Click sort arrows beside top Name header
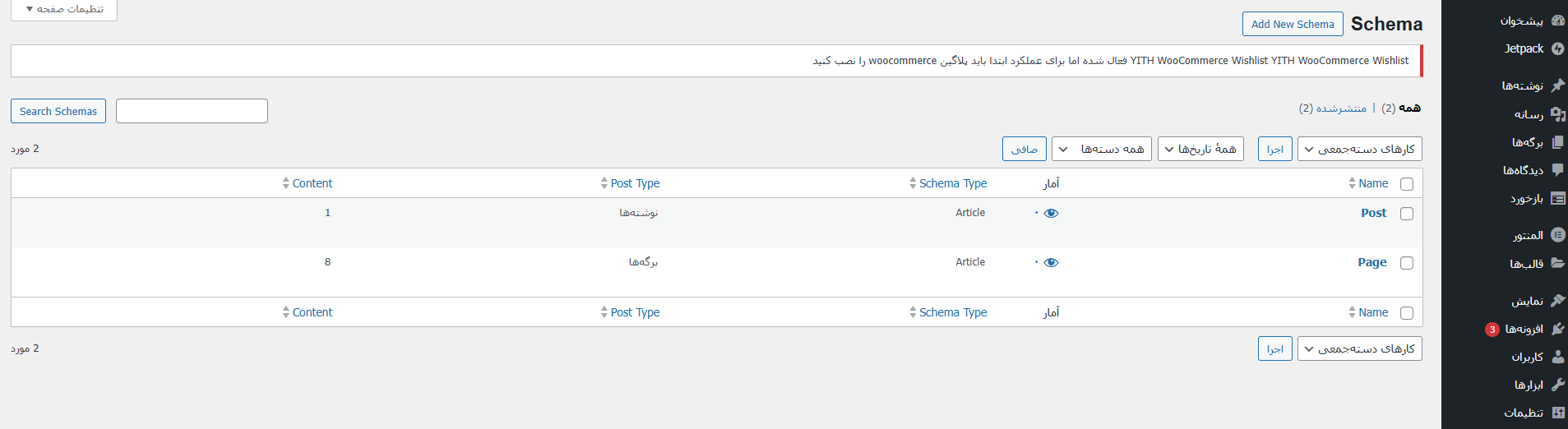The width and height of the screenshot is (1568, 429). [1352, 183]
